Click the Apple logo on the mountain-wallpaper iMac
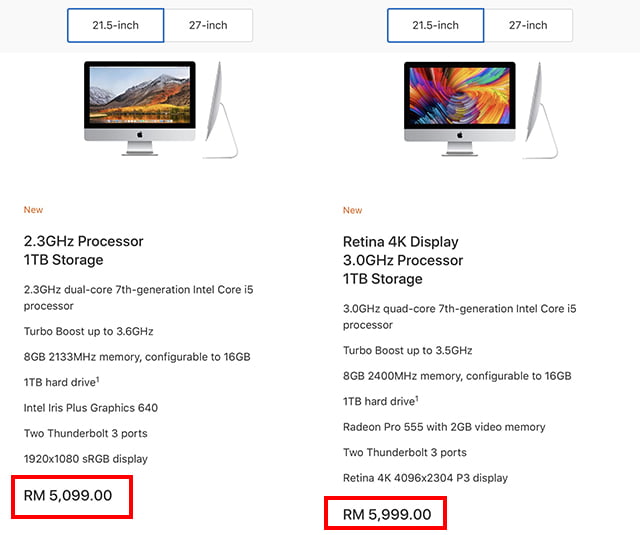This screenshot has width=640, height=535. coord(140,135)
